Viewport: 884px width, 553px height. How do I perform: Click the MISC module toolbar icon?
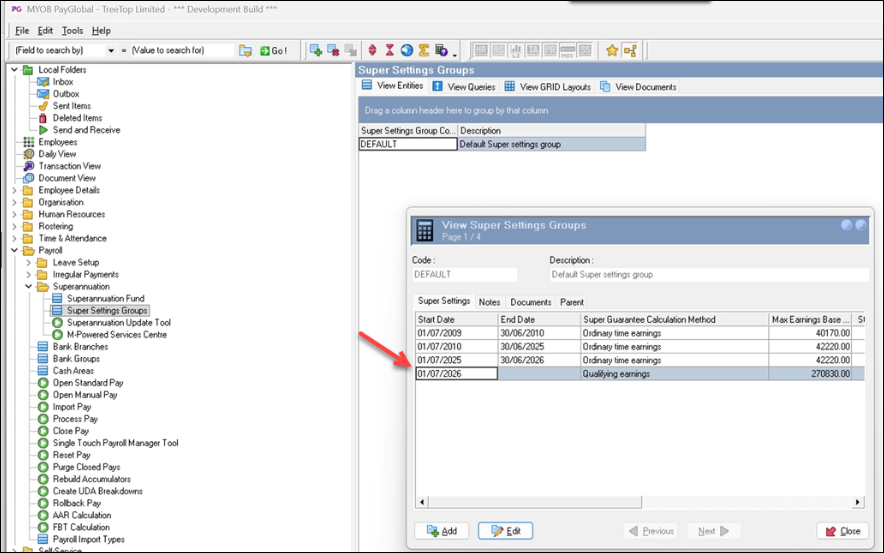click(x=568, y=50)
